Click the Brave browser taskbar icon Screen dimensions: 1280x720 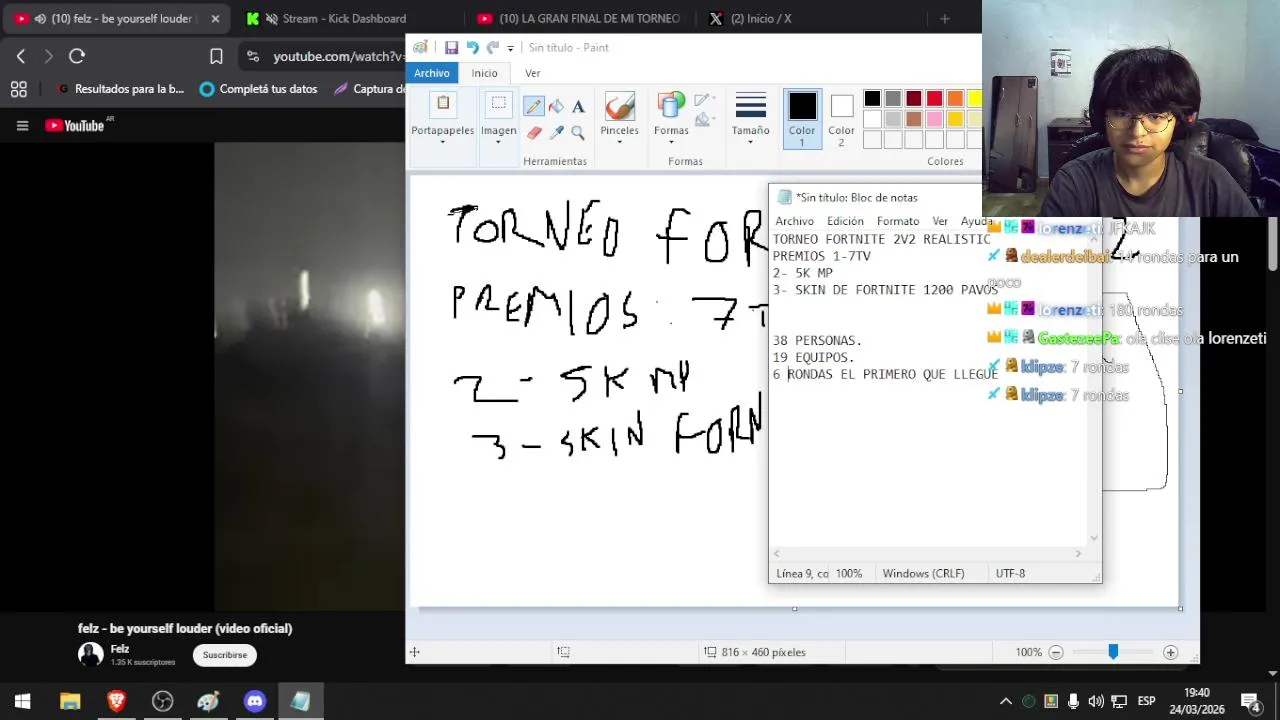coord(116,701)
